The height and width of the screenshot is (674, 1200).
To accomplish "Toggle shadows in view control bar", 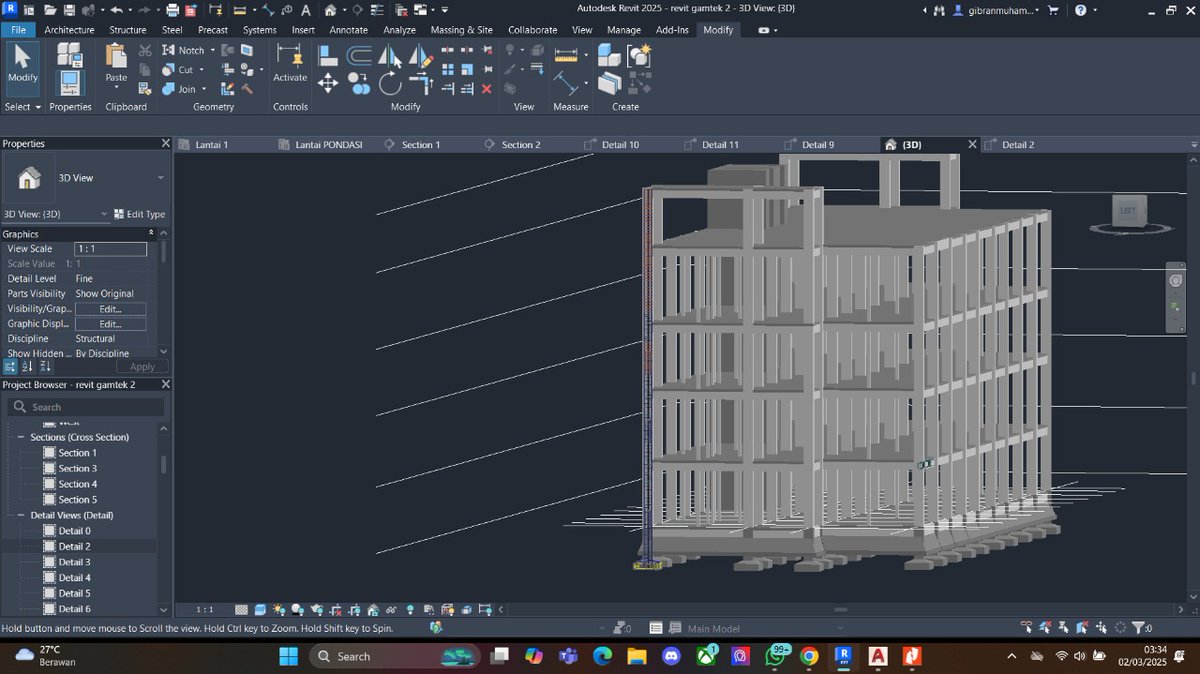I will coord(297,609).
